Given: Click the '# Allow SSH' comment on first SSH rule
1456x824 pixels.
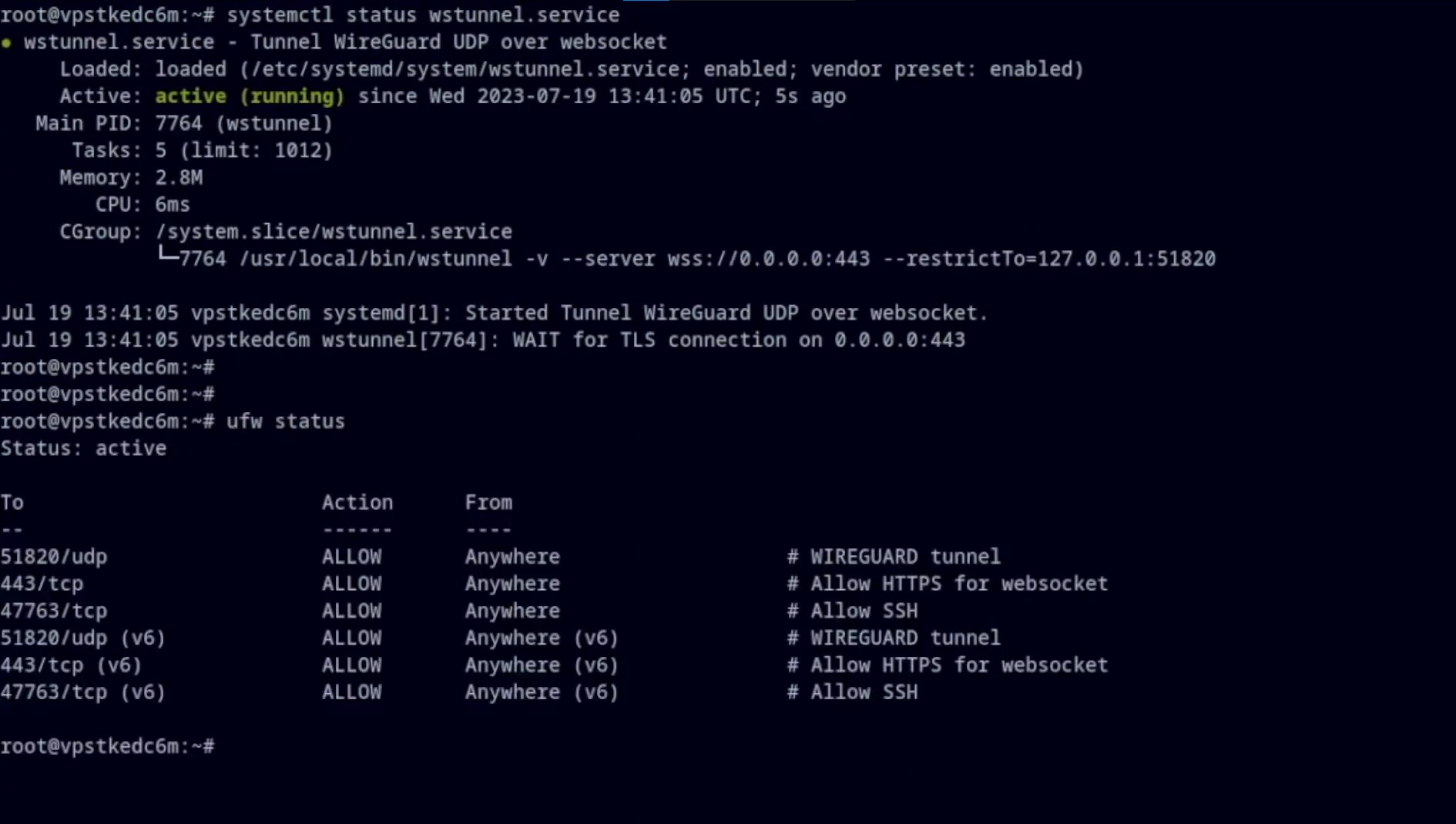Looking at the screenshot, I should 852,611.
